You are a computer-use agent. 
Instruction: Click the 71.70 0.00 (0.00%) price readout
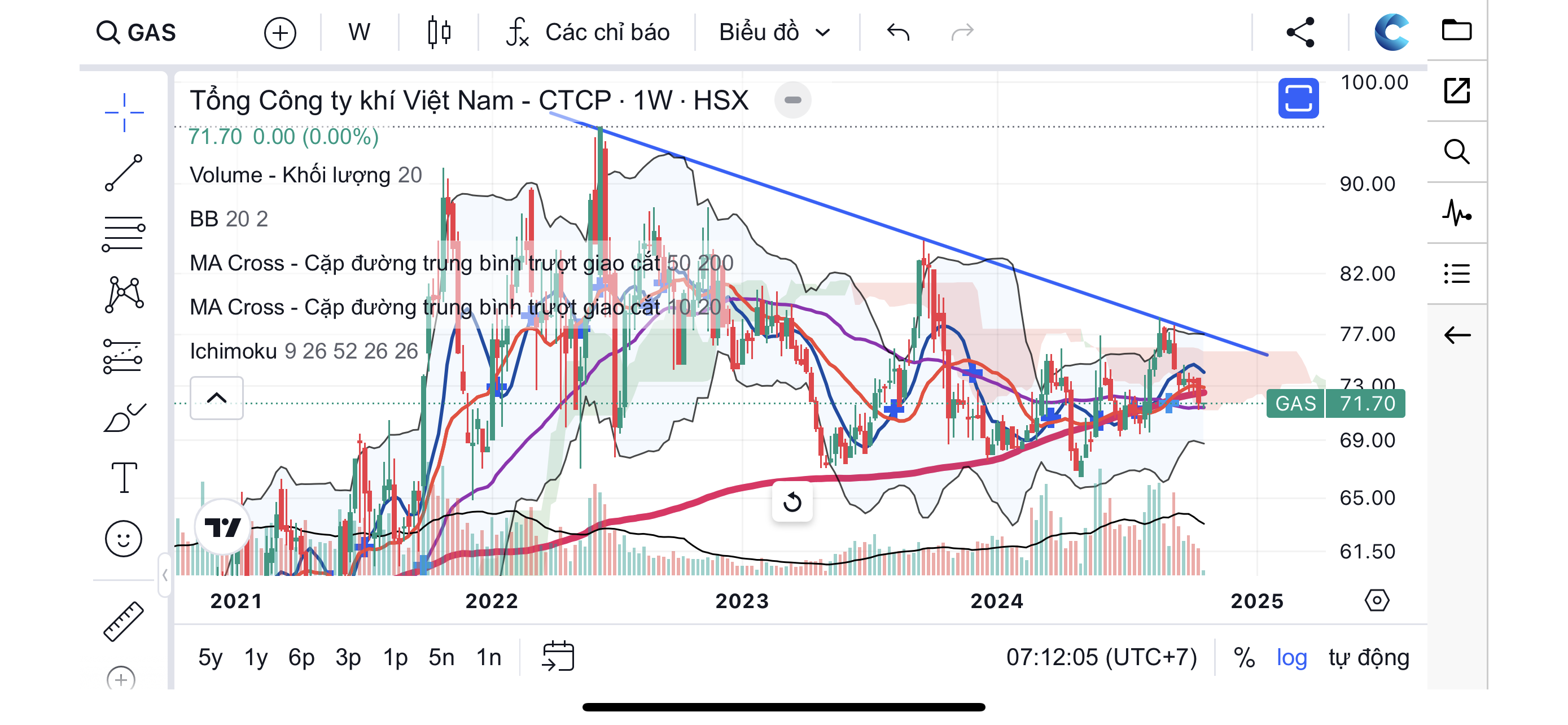click(x=283, y=136)
